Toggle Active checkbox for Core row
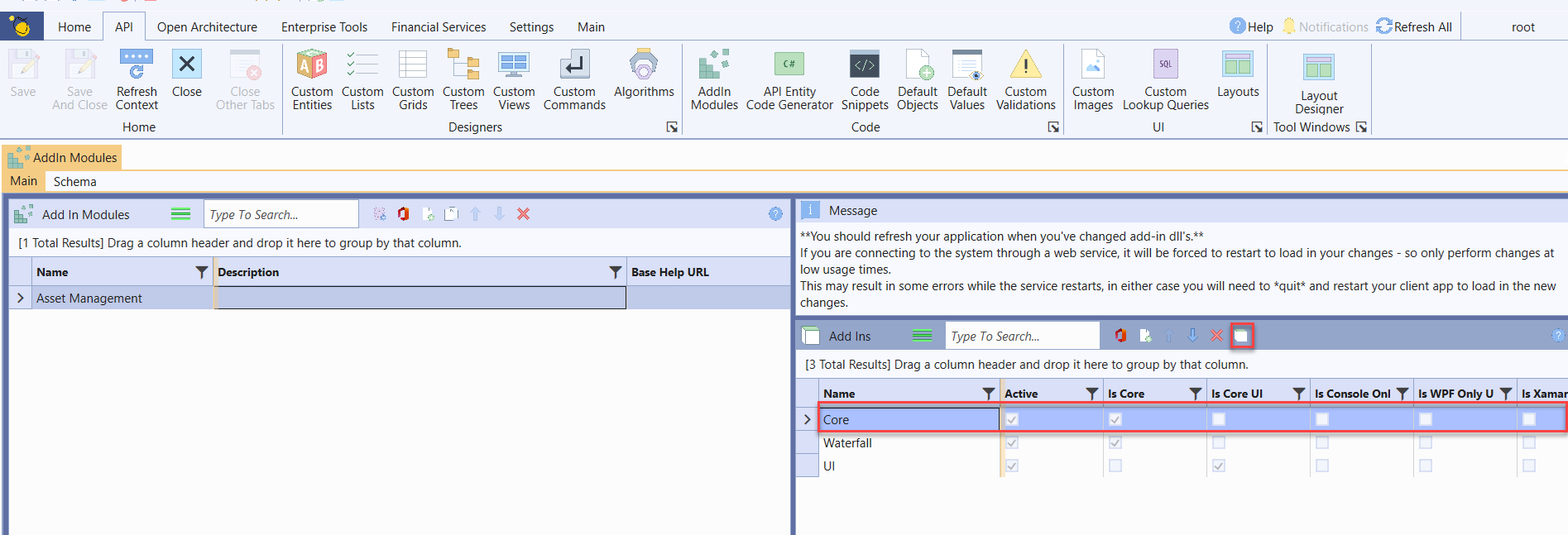The width and height of the screenshot is (1568, 535). click(x=1011, y=419)
